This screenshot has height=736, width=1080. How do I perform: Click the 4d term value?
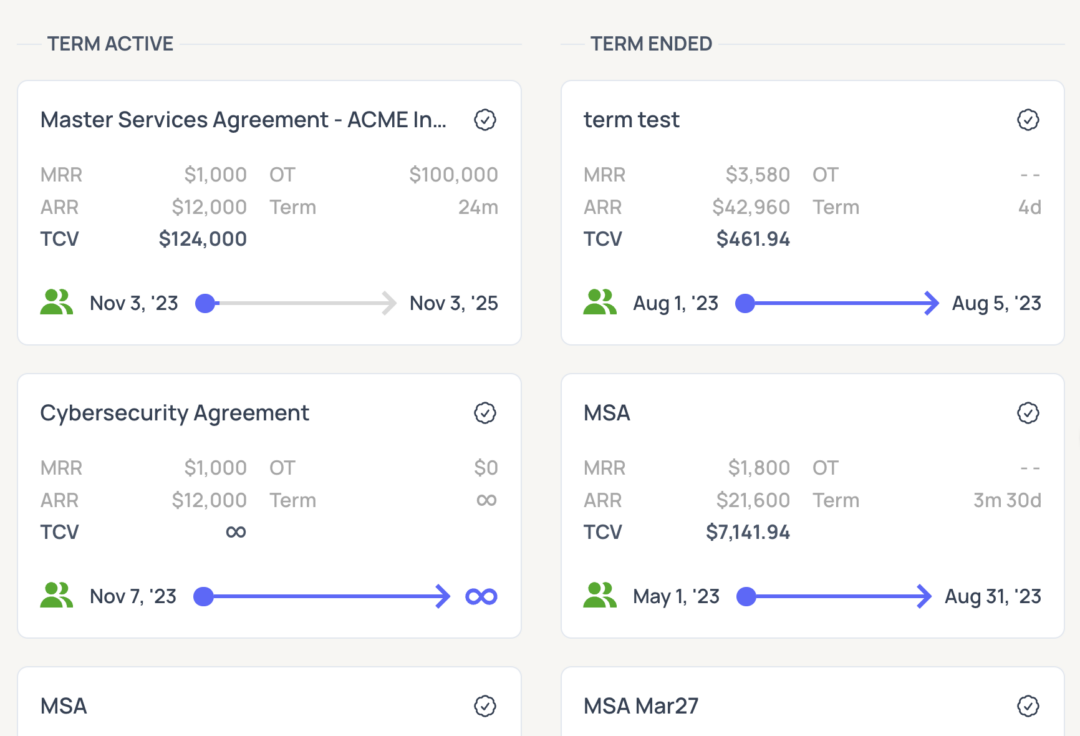[x=1030, y=207]
